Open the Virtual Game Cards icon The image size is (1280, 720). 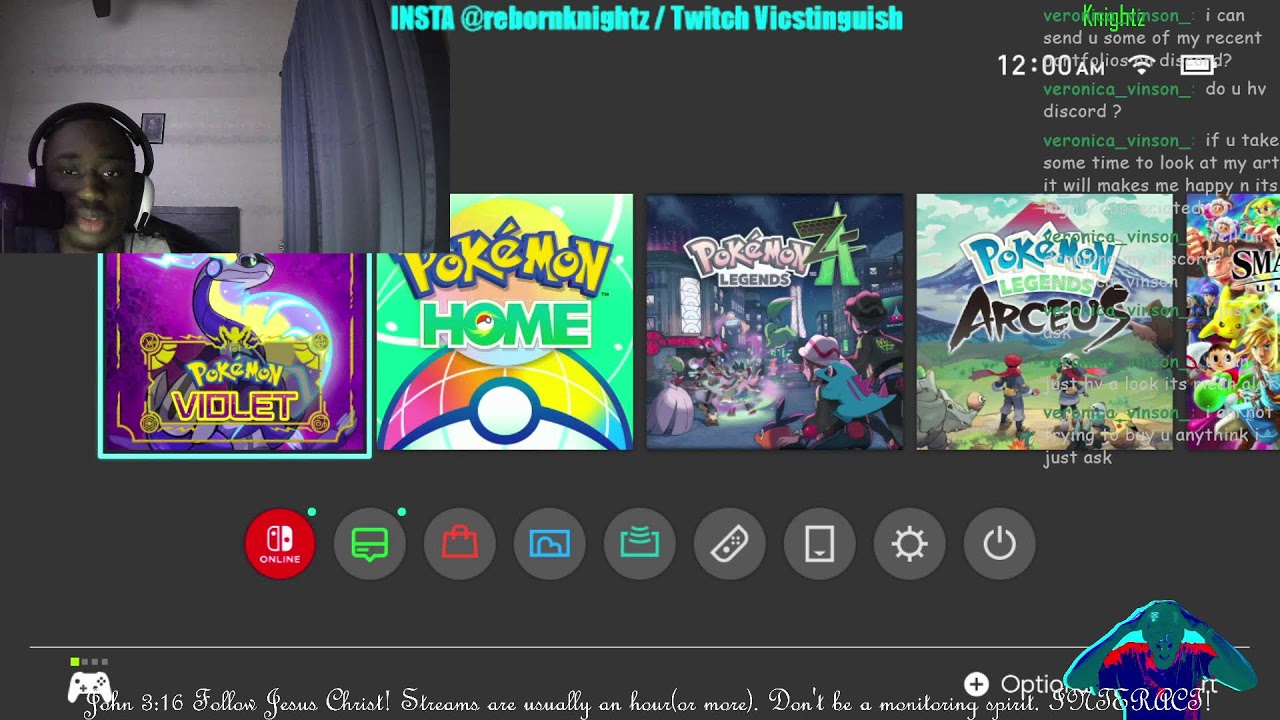(x=820, y=543)
